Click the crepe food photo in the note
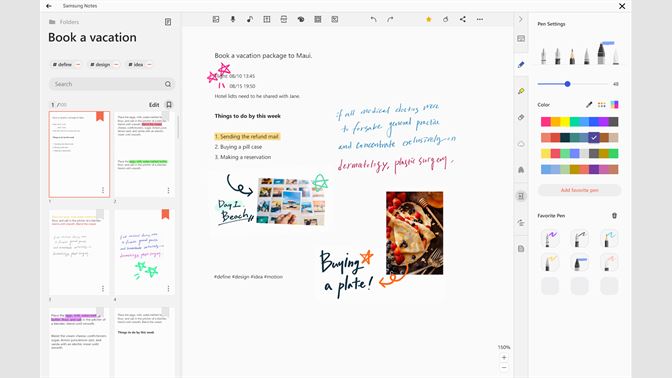The height and width of the screenshot is (378, 672). [414, 233]
